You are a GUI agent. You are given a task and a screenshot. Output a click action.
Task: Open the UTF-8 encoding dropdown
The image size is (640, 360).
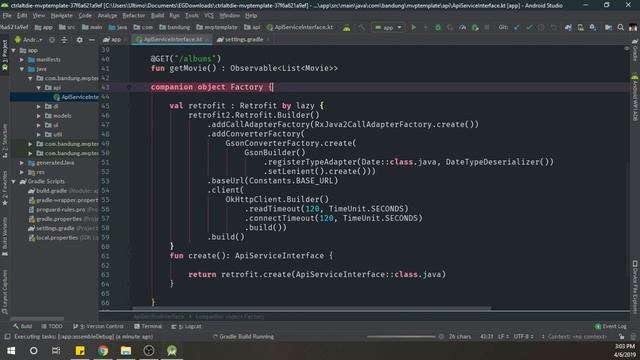523,337
